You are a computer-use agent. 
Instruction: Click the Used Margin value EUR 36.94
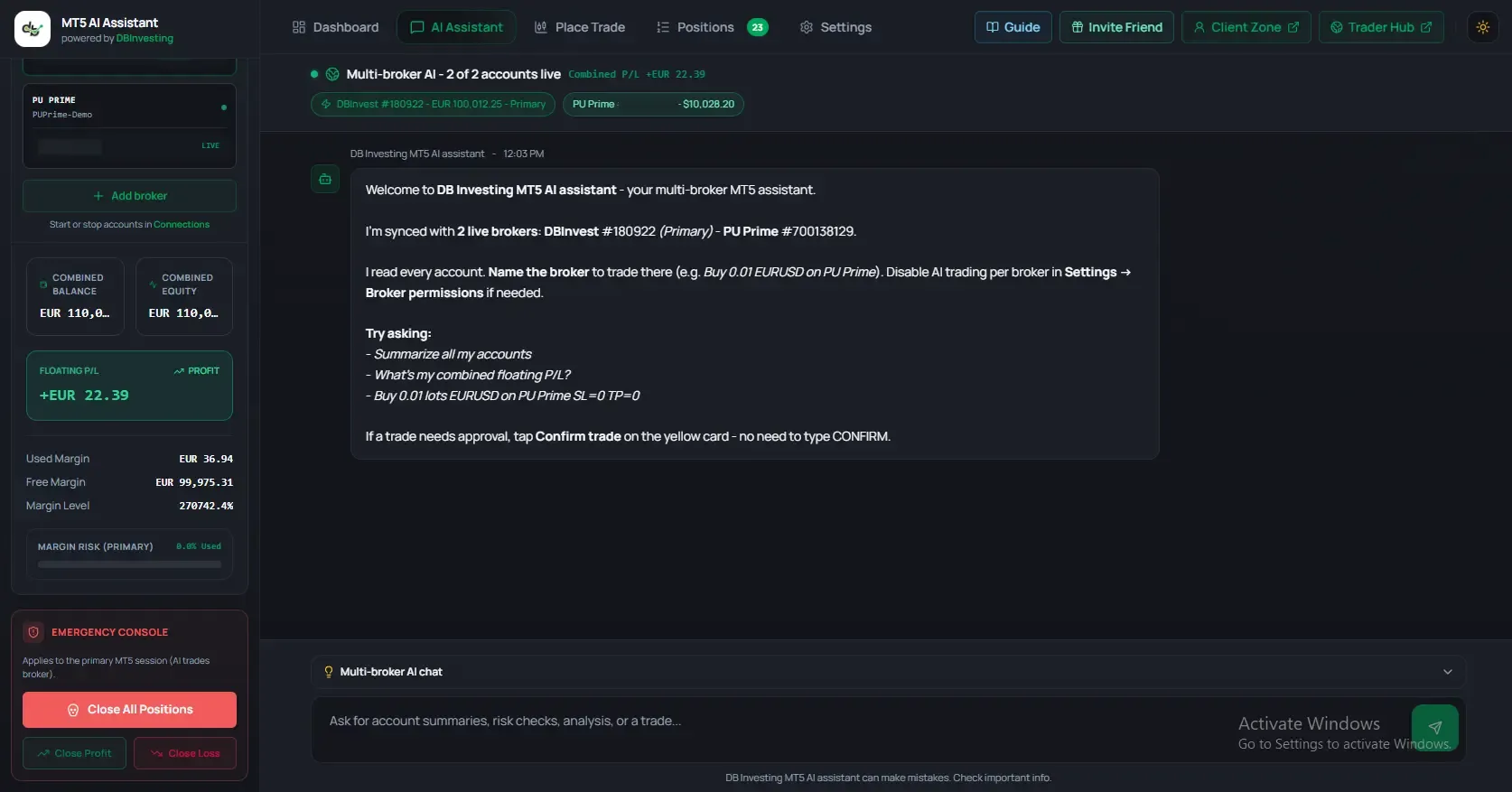pyautogui.click(x=206, y=459)
